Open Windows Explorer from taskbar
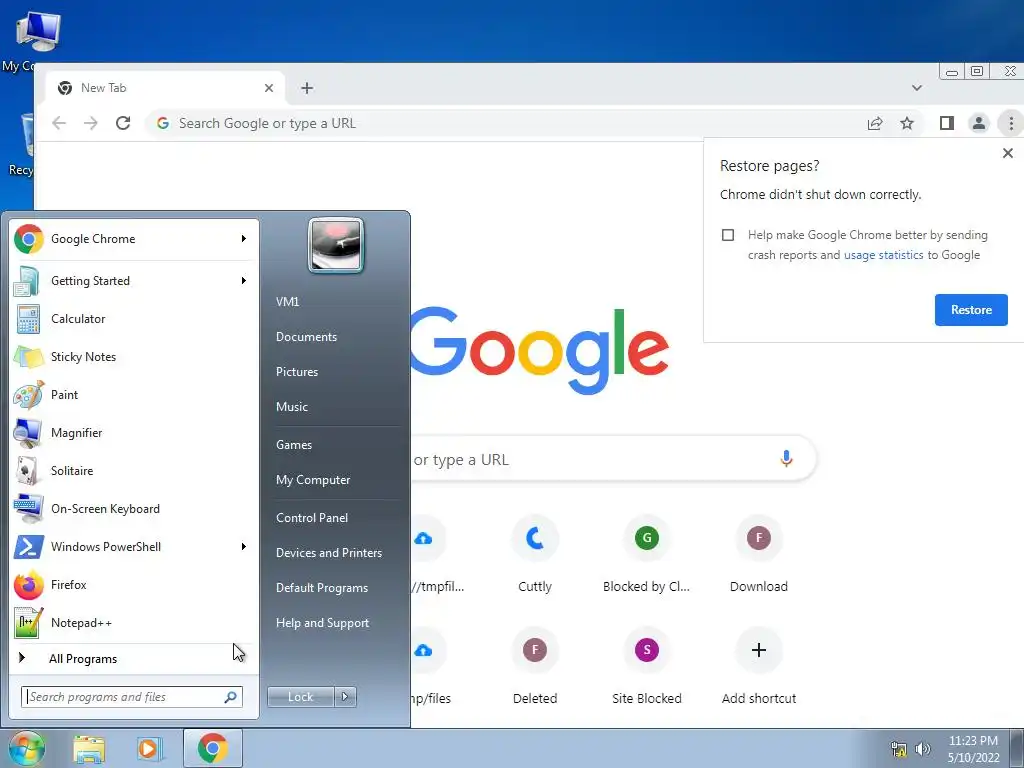 coord(89,748)
